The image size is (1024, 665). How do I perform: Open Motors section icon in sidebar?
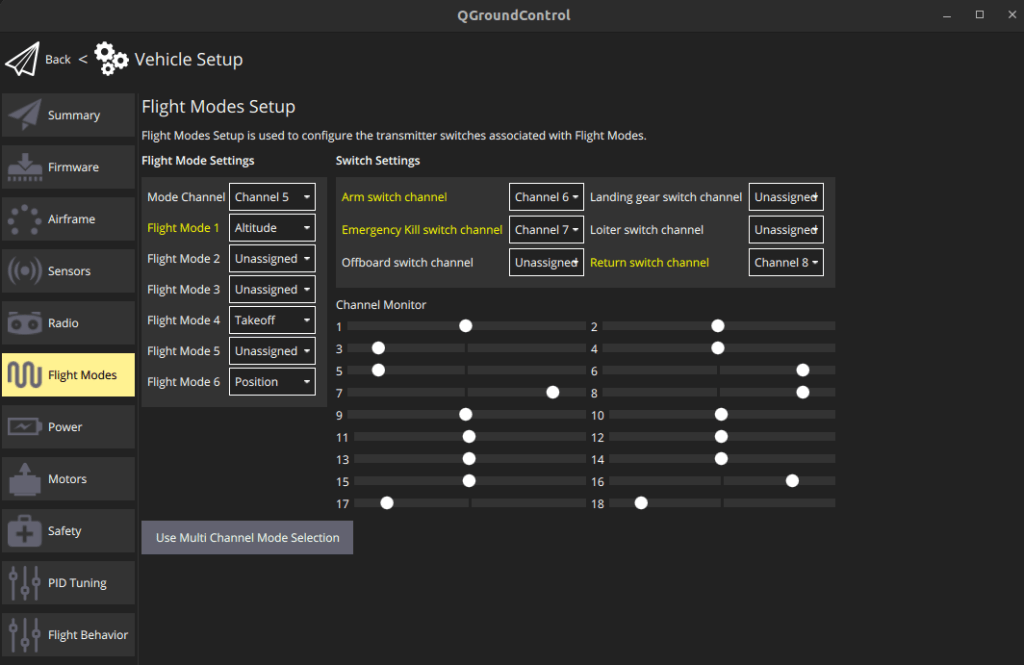coord(25,480)
